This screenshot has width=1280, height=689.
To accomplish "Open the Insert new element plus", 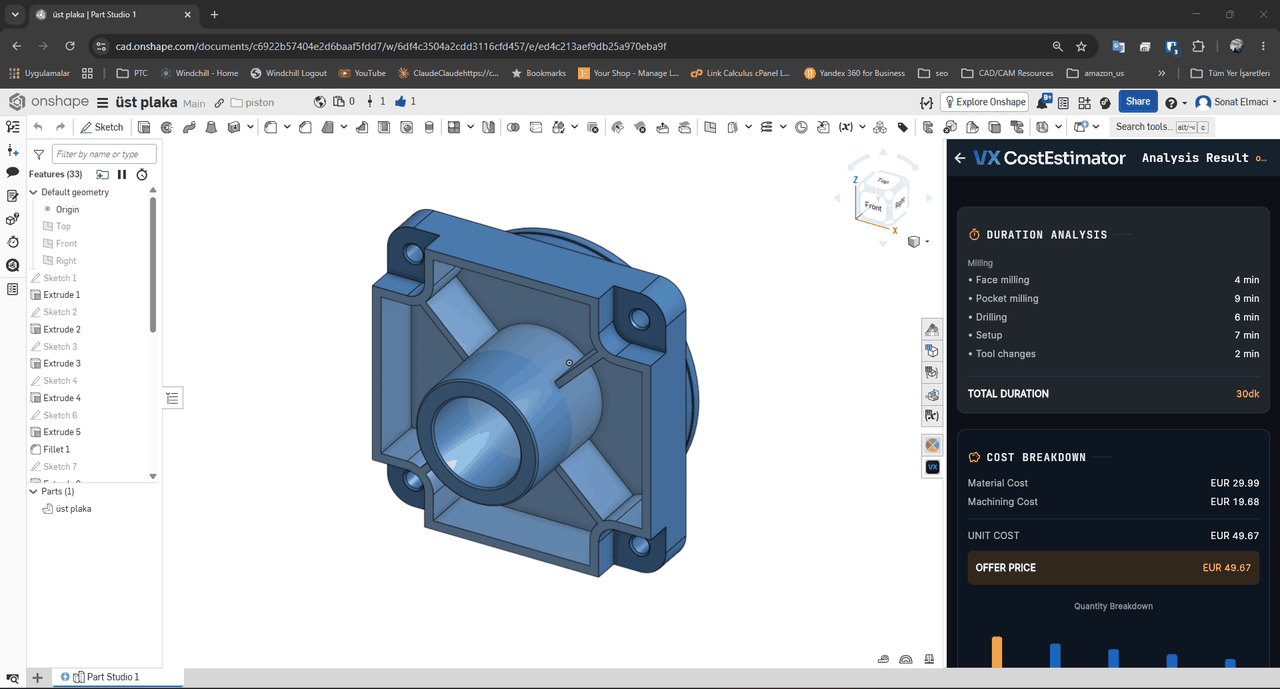I will coord(37,677).
